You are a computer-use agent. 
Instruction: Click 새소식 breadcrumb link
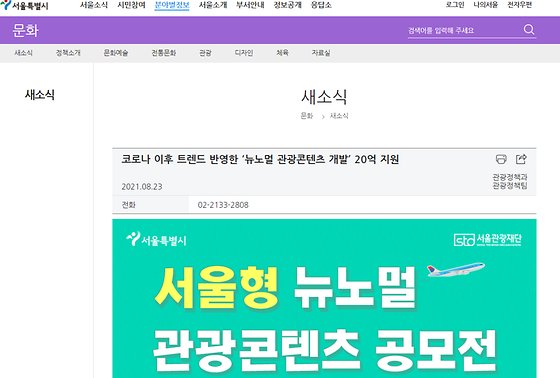[339, 116]
